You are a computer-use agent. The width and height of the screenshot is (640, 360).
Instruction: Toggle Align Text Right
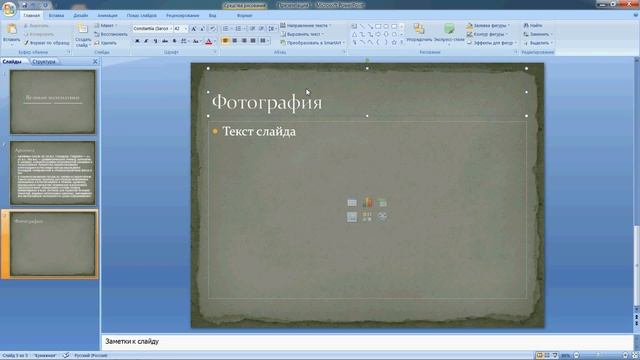tap(244, 41)
